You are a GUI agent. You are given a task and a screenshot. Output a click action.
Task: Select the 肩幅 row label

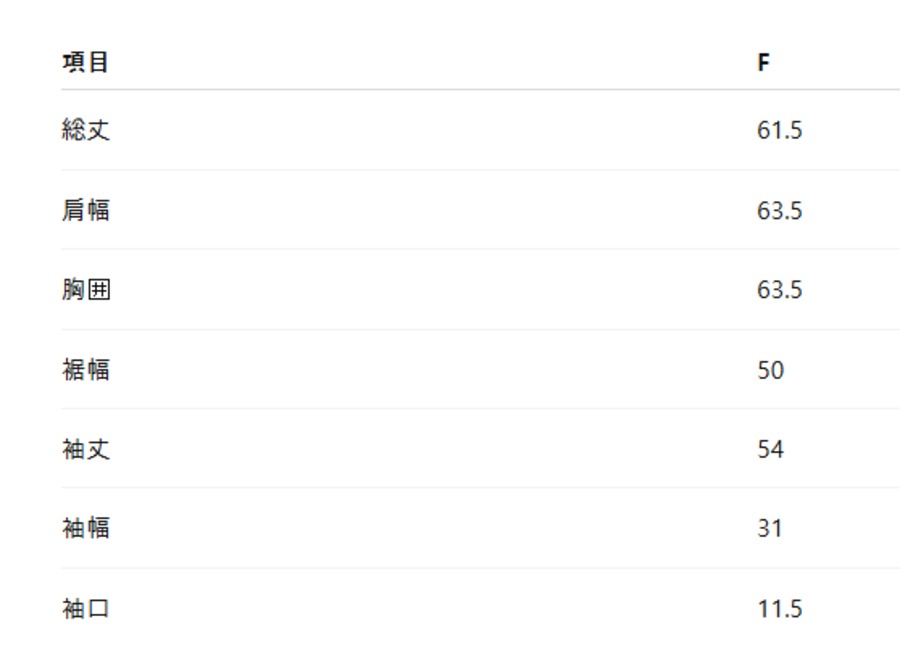click(x=86, y=210)
